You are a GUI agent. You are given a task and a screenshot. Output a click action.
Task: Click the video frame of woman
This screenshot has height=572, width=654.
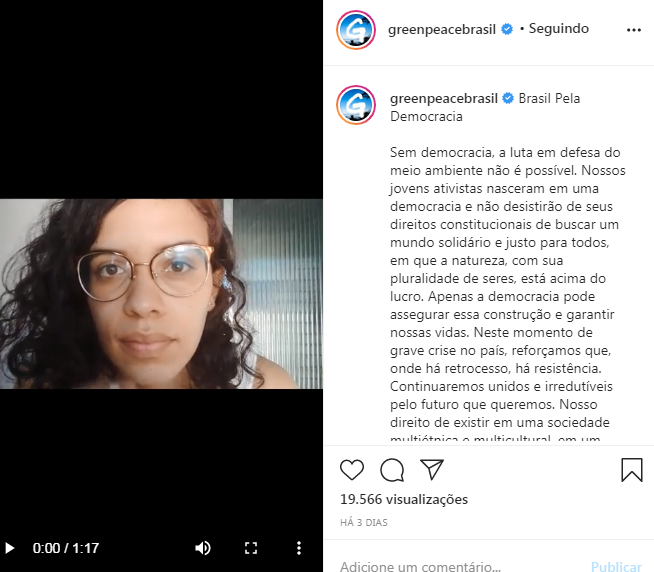coord(161,294)
